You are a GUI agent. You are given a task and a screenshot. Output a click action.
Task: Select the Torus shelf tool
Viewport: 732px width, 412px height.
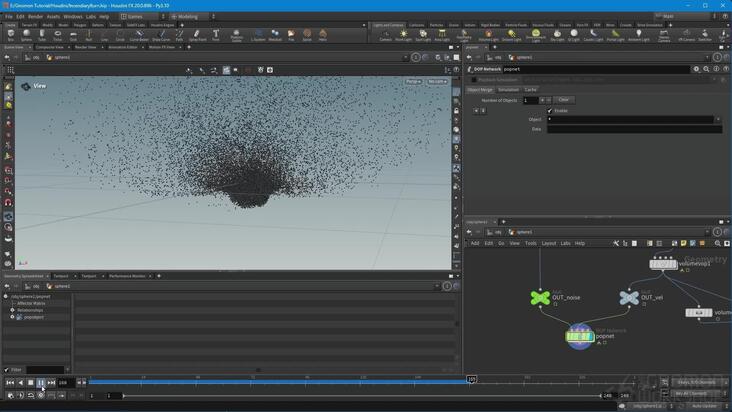coord(57,35)
